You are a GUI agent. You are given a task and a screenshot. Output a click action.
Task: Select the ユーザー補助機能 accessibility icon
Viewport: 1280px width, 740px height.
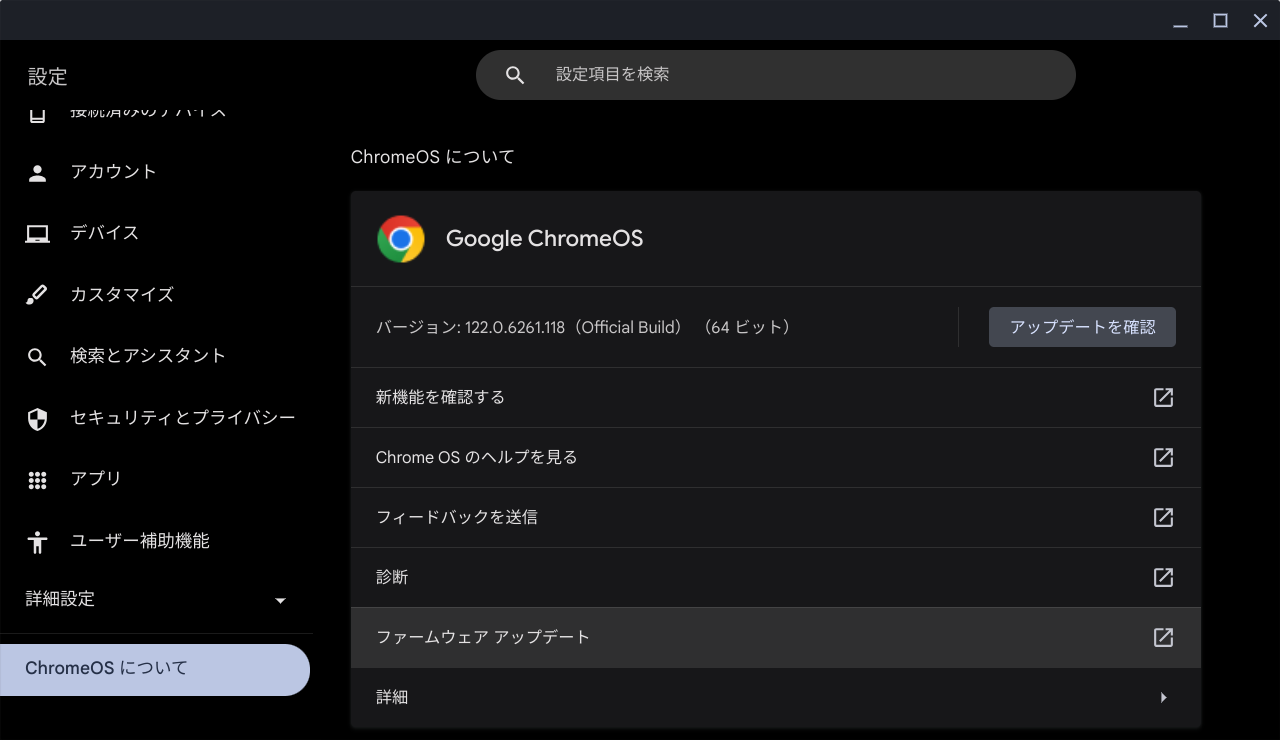[x=37, y=541]
